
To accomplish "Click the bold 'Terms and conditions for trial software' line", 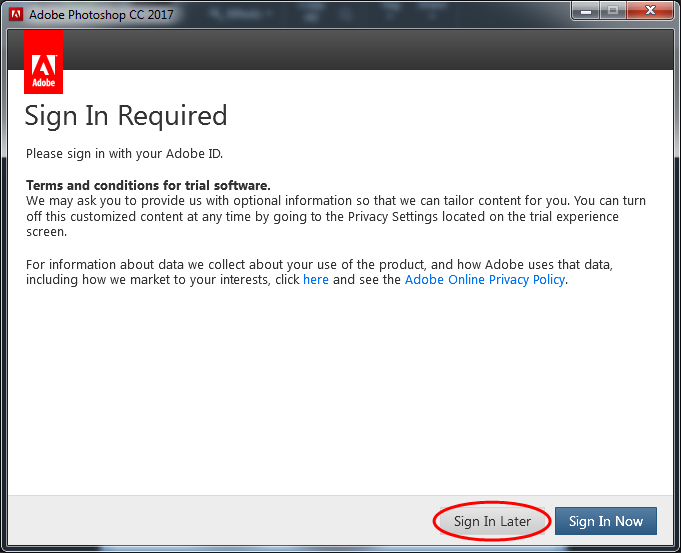I will click(148, 186).
